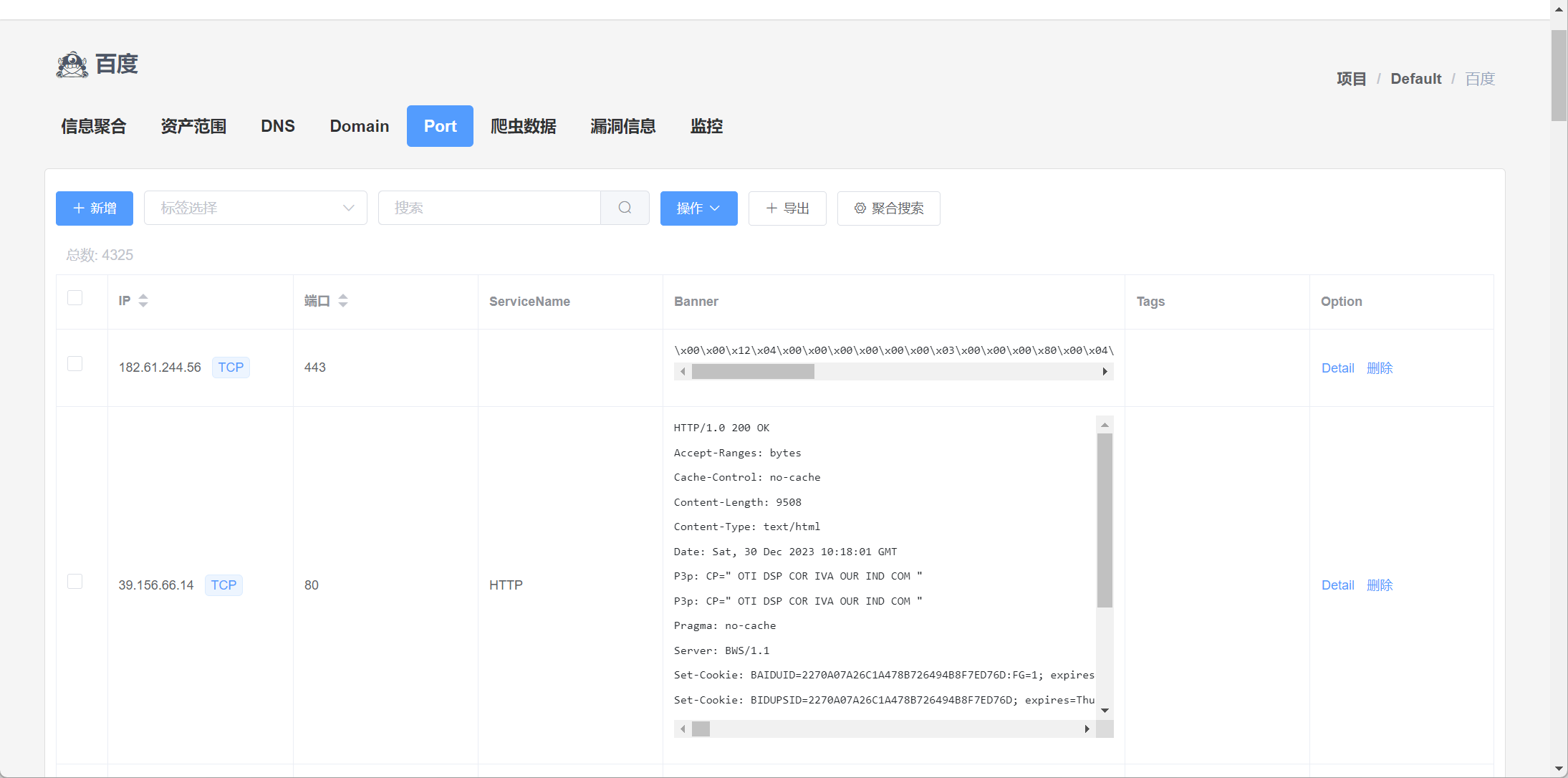1568x778 pixels.
Task: Click the 聚合搜索 button
Action: pos(888,208)
